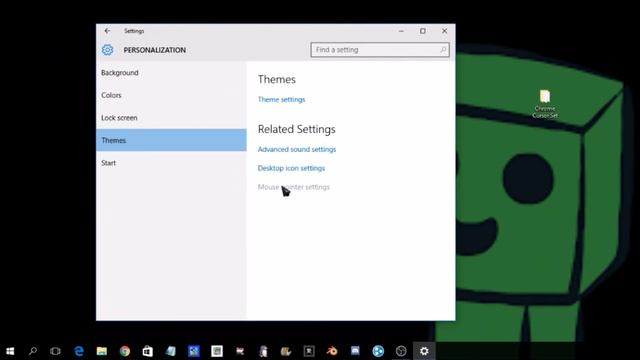The width and height of the screenshot is (640, 360).
Task: Click the search magnifier in Find a setting
Action: pyautogui.click(x=443, y=50)
